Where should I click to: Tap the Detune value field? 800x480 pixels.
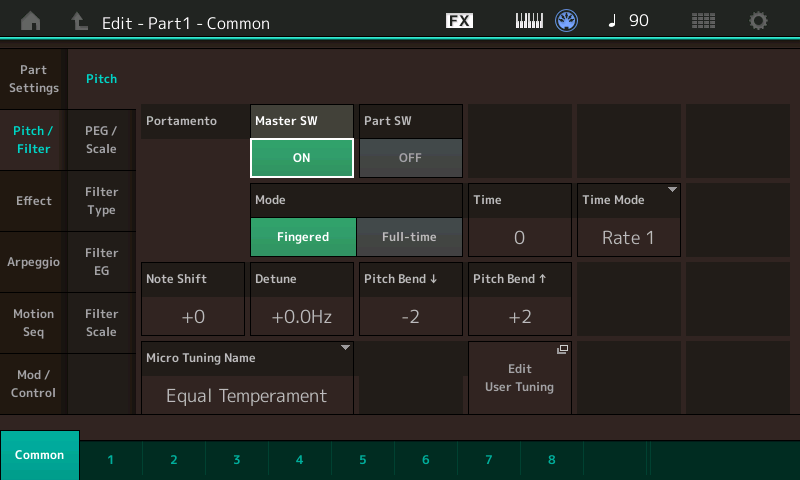pyautogui.click(x=303, y=316)
